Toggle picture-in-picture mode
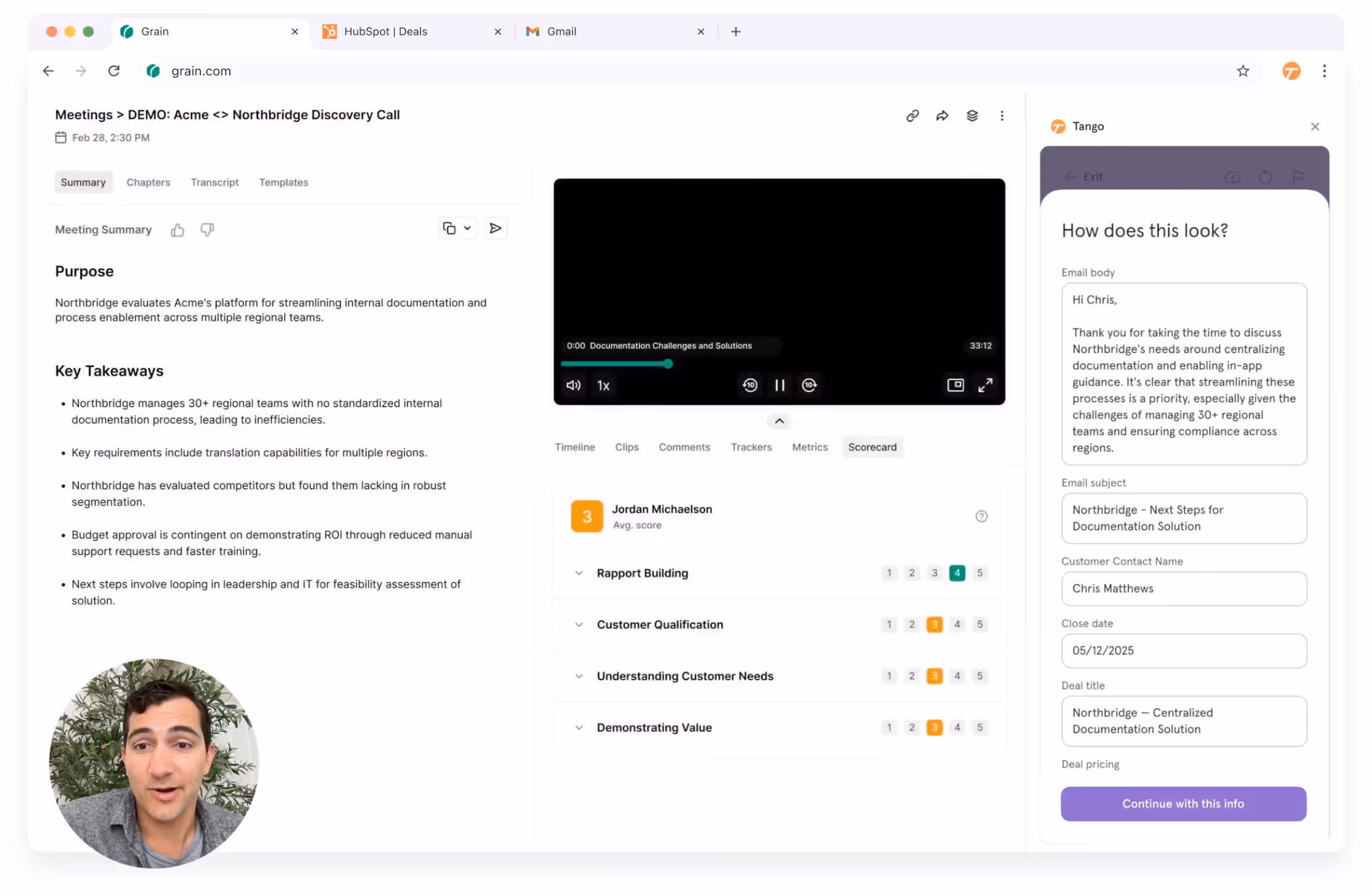Viewport: 1372px width, 896px height. click(x=955, y=385)
